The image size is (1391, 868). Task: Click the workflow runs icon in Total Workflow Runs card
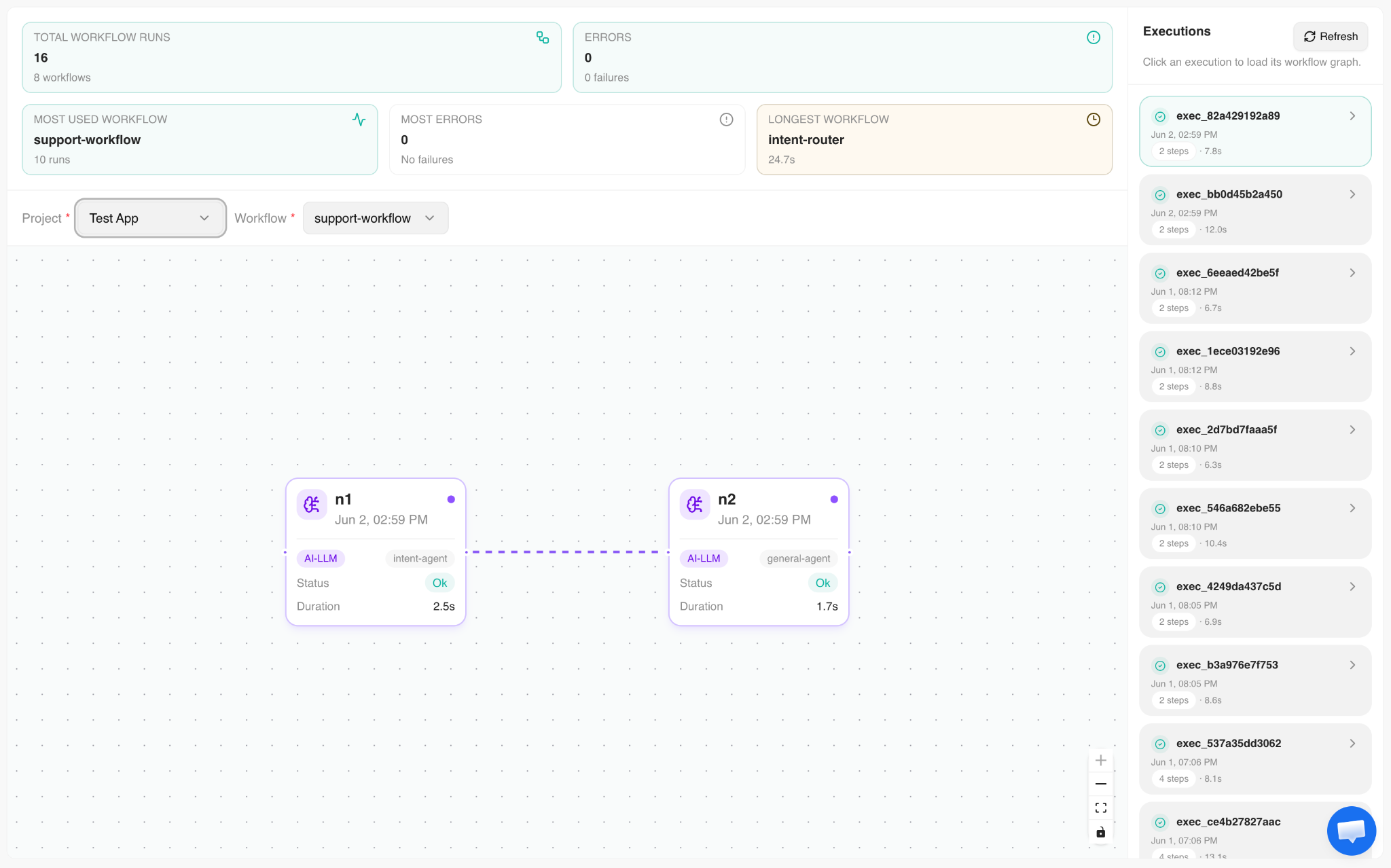coord(543,37)
